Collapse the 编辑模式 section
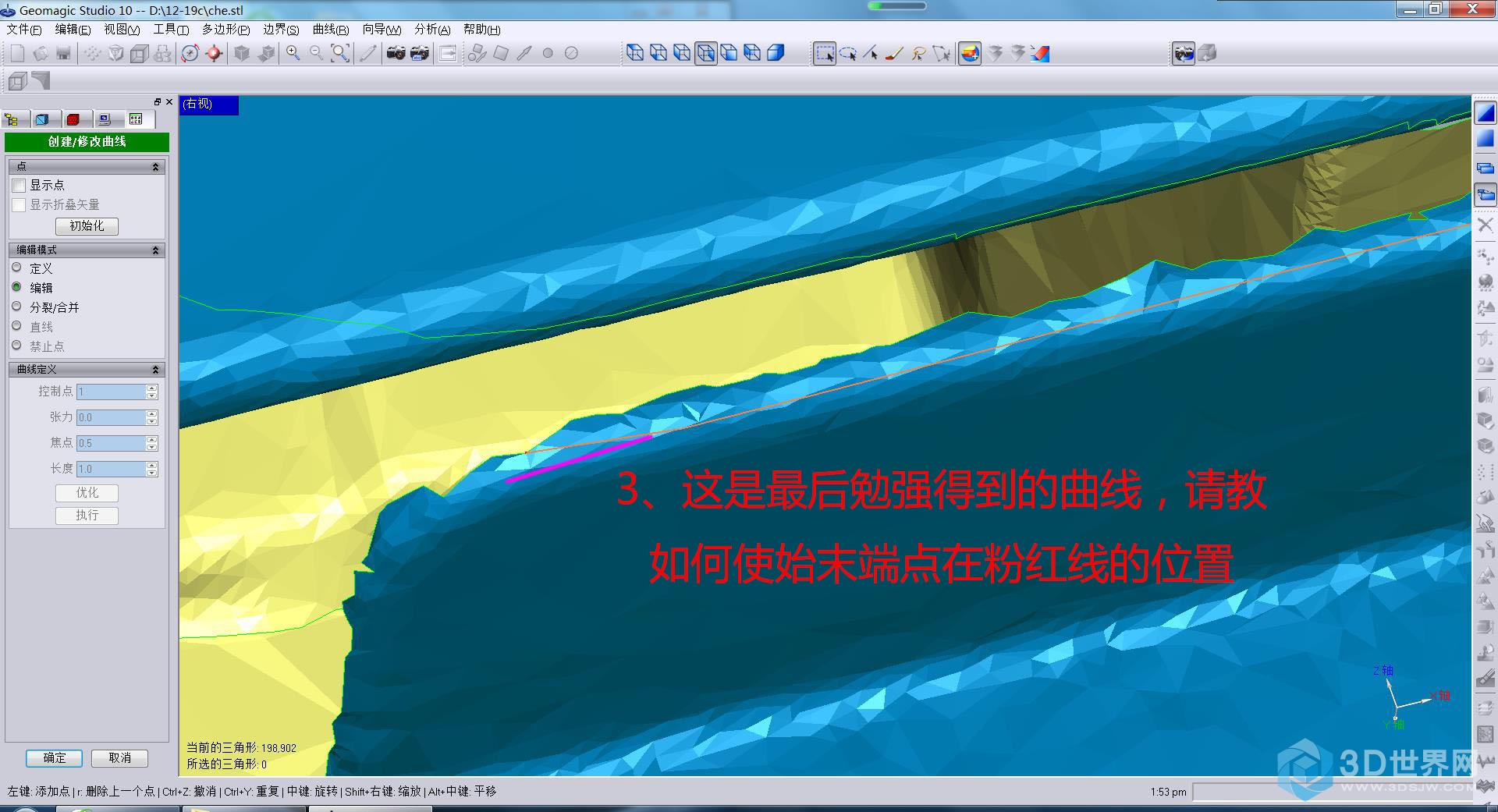Viewport: 1498px width, 812px height. [x=155, y=250]
